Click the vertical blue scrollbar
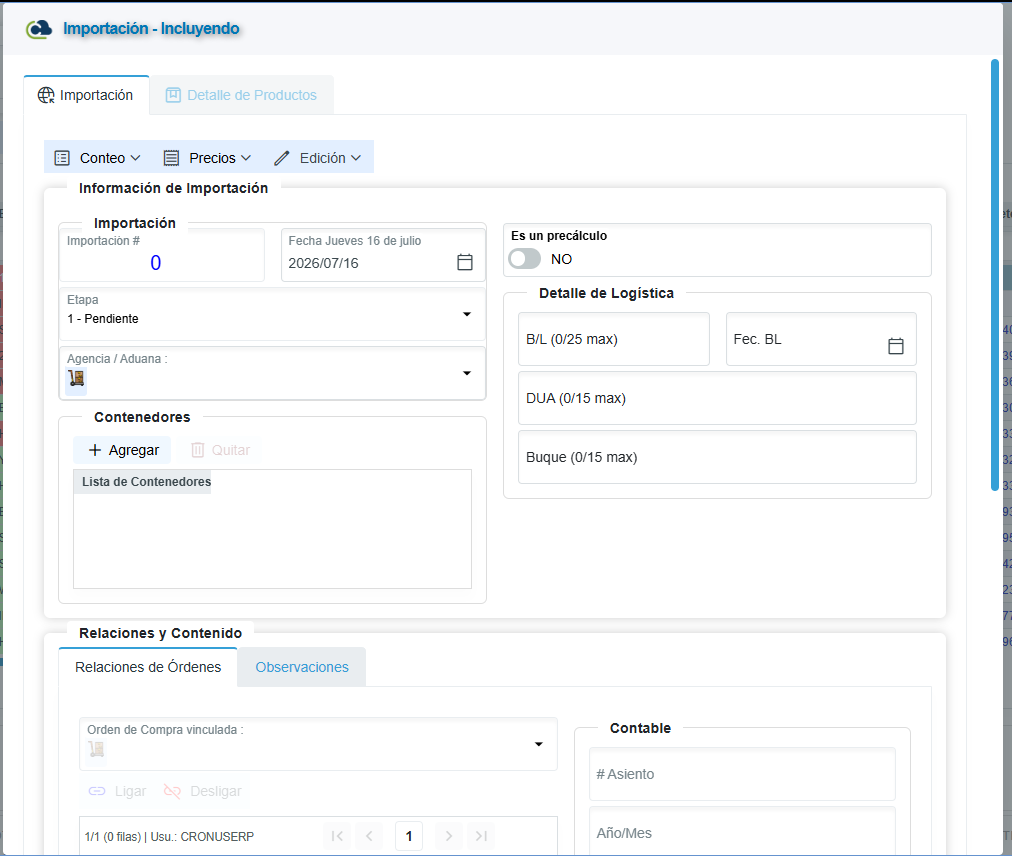1012x856 pixels. pyautogui.click(x=995, y=274)
